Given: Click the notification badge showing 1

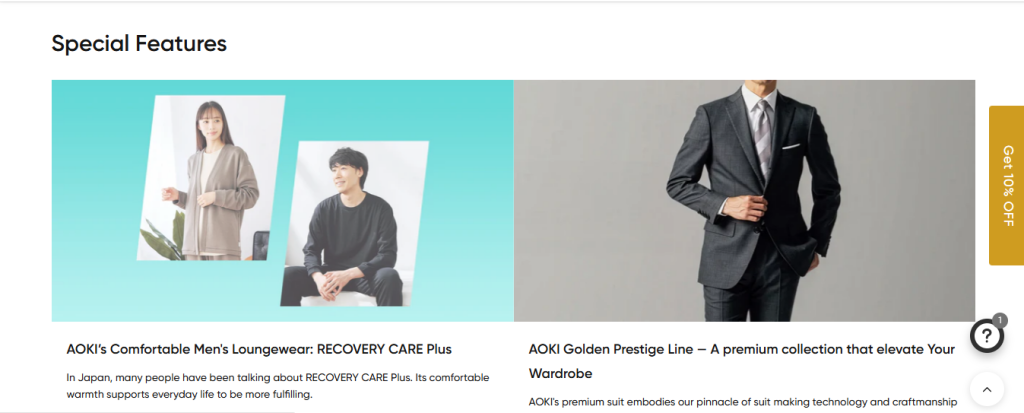Looking at the screenshot, I should coord(999,320).
